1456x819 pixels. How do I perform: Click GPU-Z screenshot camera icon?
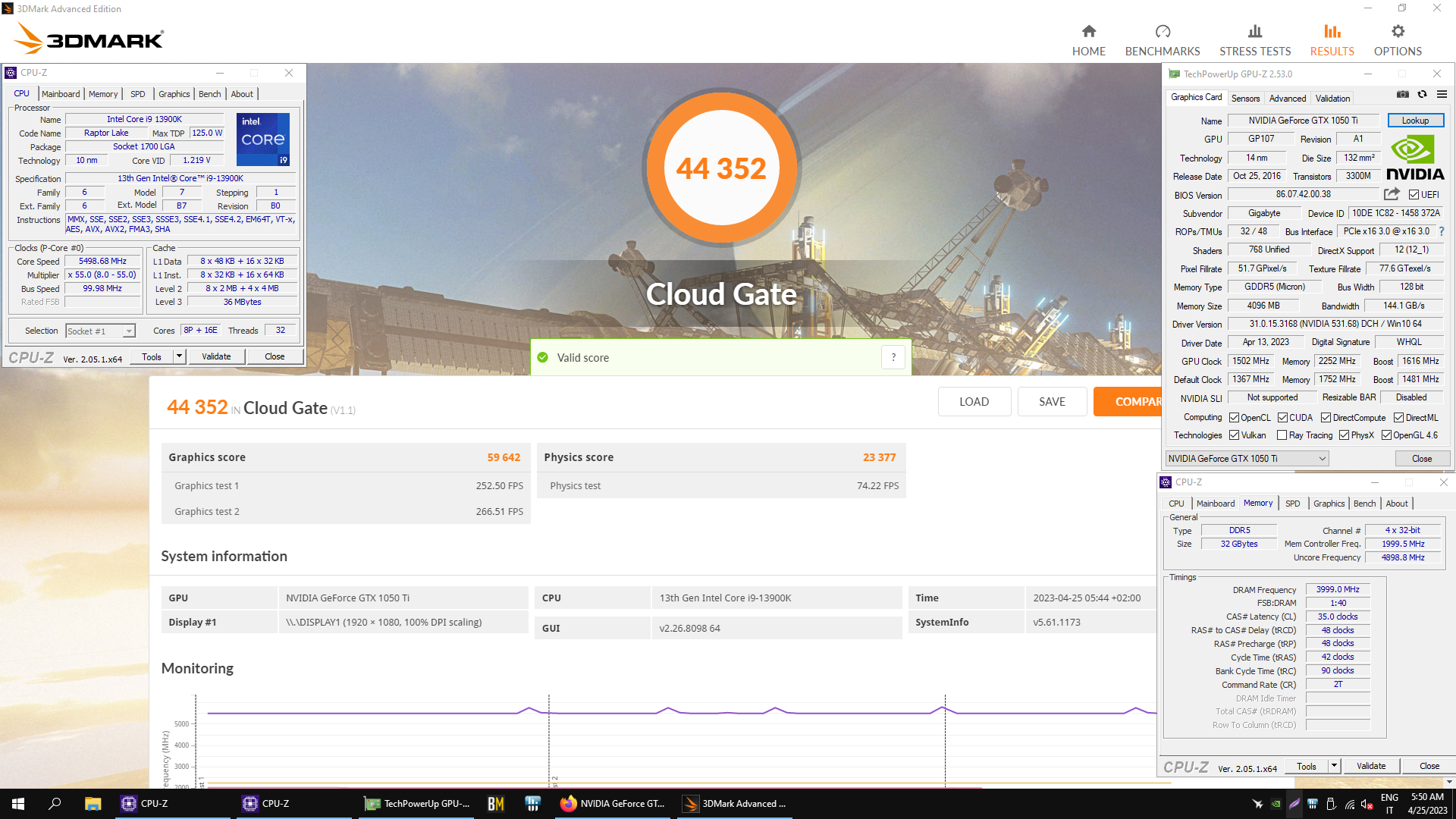coord(1403,94)
